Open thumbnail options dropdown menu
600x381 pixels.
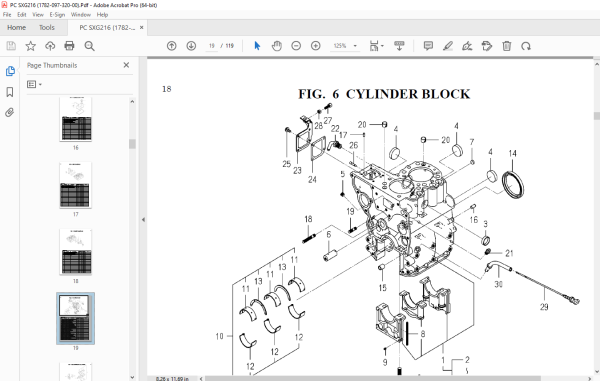[34, 84]
